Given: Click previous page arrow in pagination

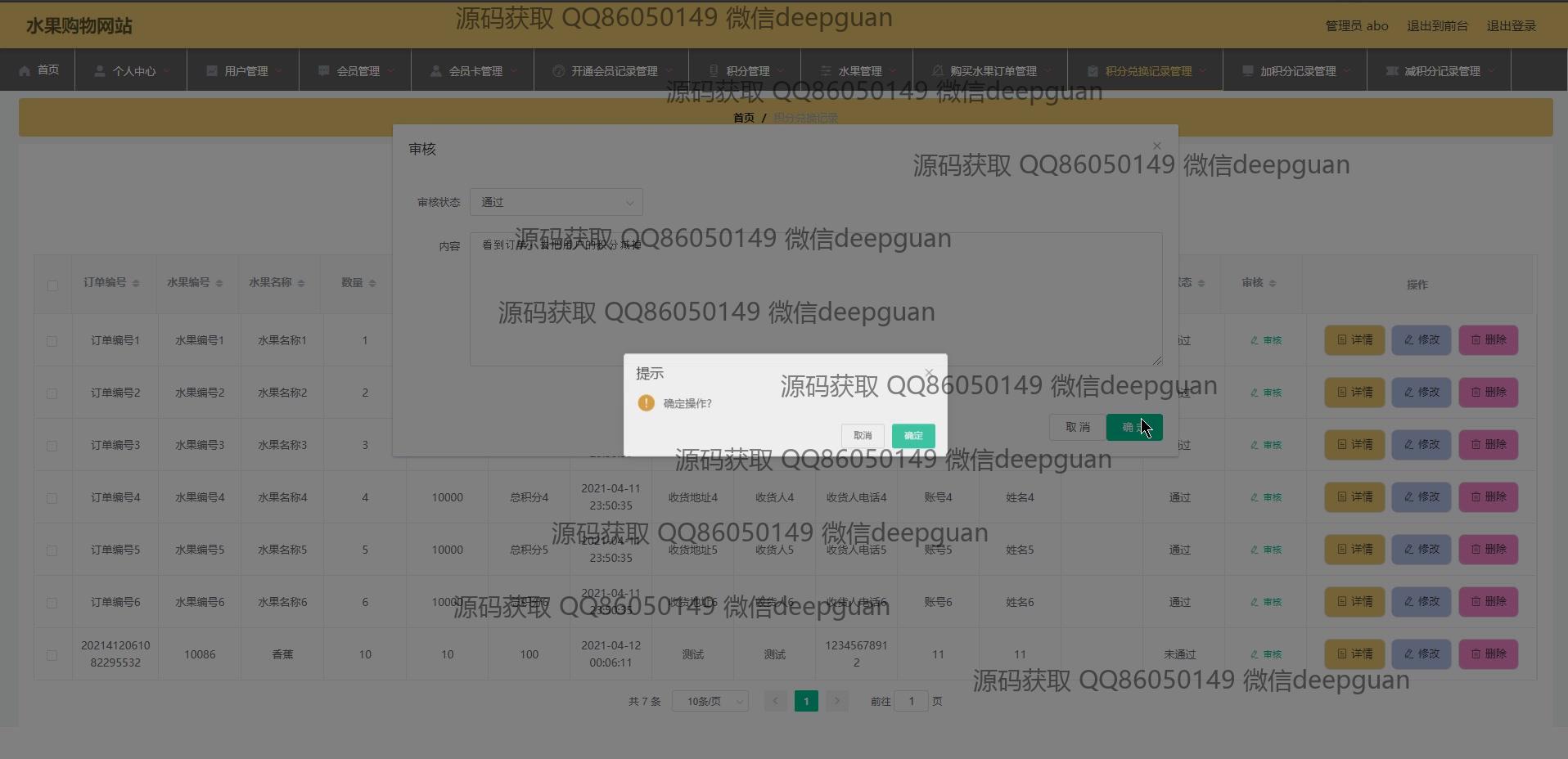Looking at the screenshot, I should (x=775, y=701).
